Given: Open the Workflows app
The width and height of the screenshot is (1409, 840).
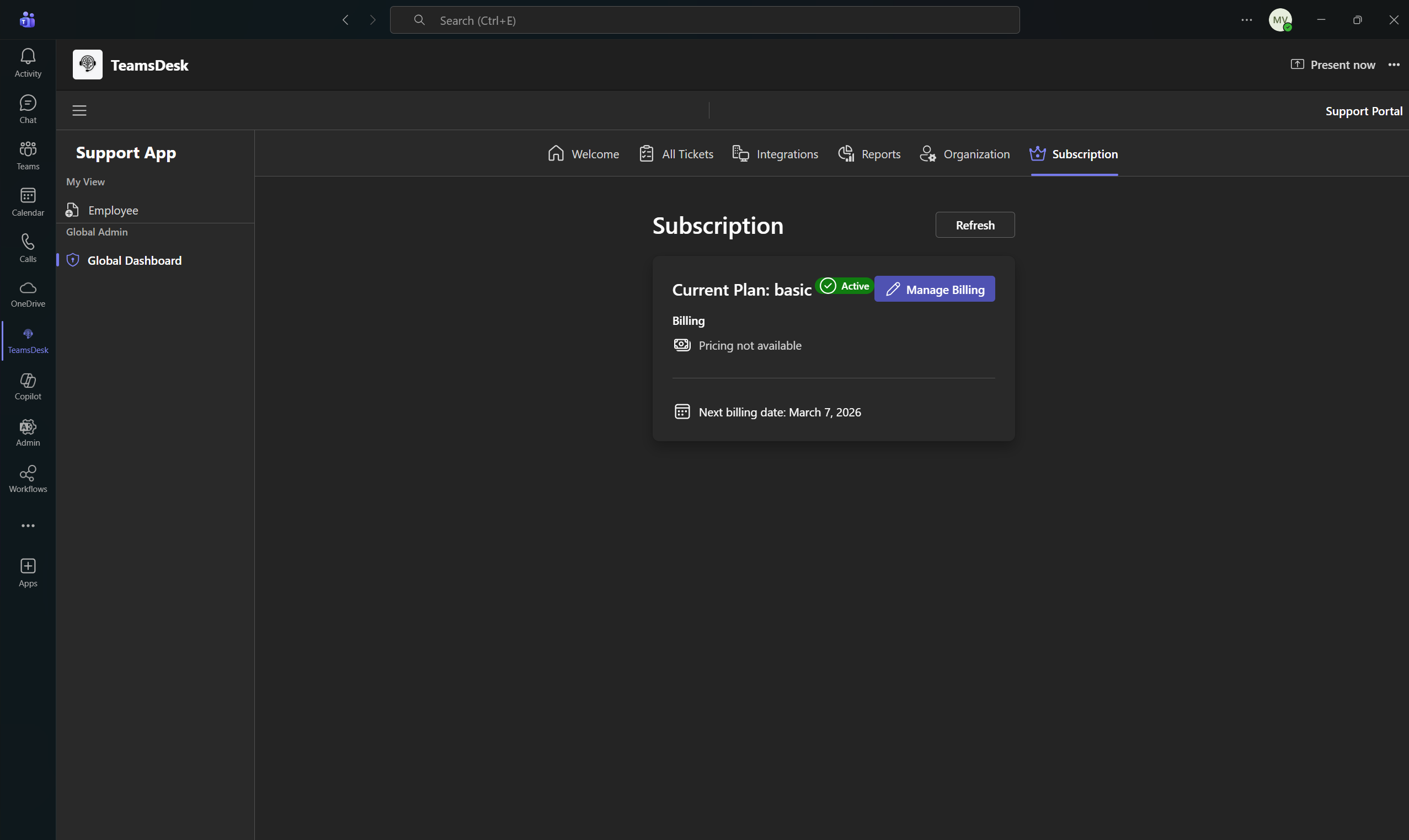Looking at the screenshot, I should (x=28, y=478).
